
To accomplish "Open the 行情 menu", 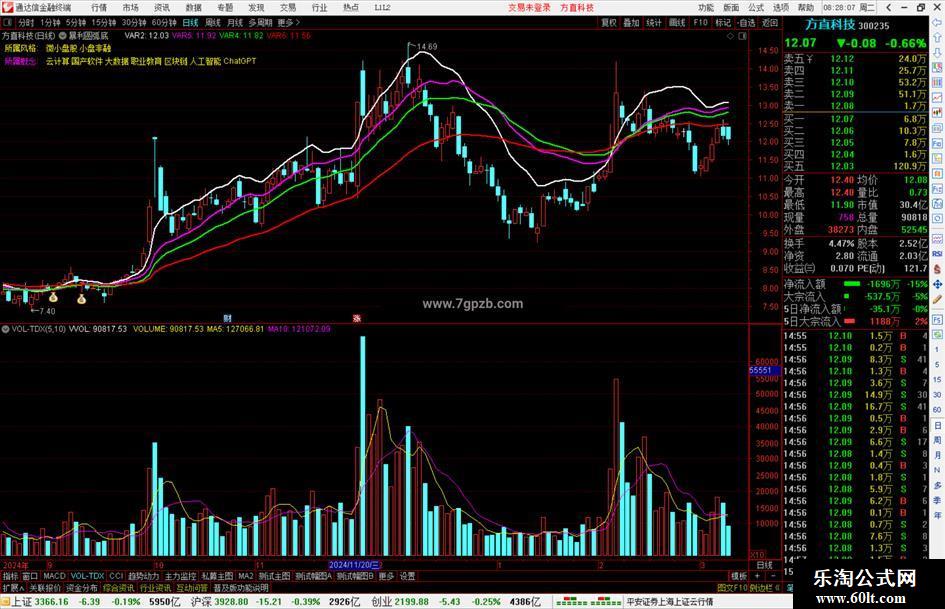I will 99,7.
